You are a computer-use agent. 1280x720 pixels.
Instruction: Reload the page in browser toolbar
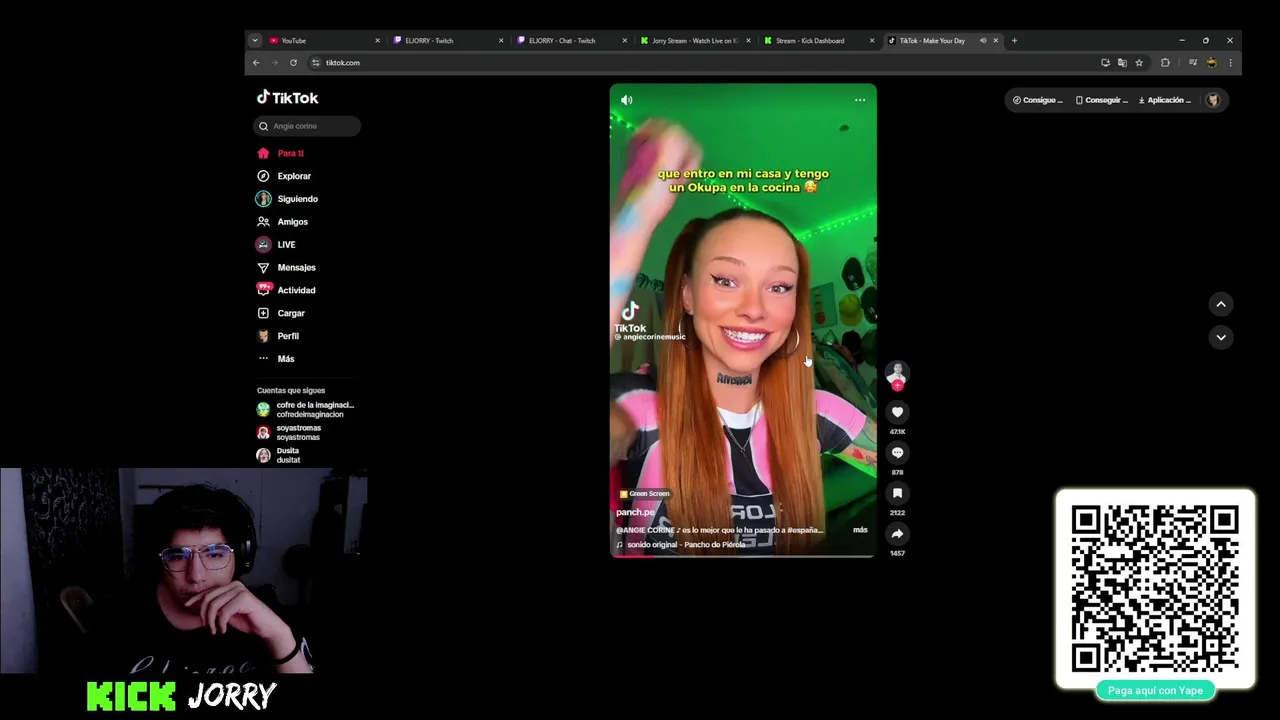click(293, 63)
